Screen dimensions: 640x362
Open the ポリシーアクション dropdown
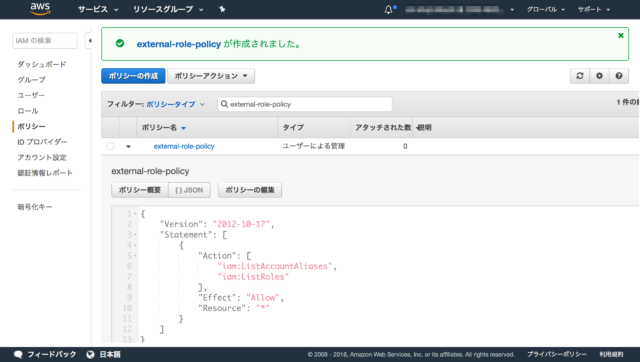pyautogui.click(x=211, y=76)
